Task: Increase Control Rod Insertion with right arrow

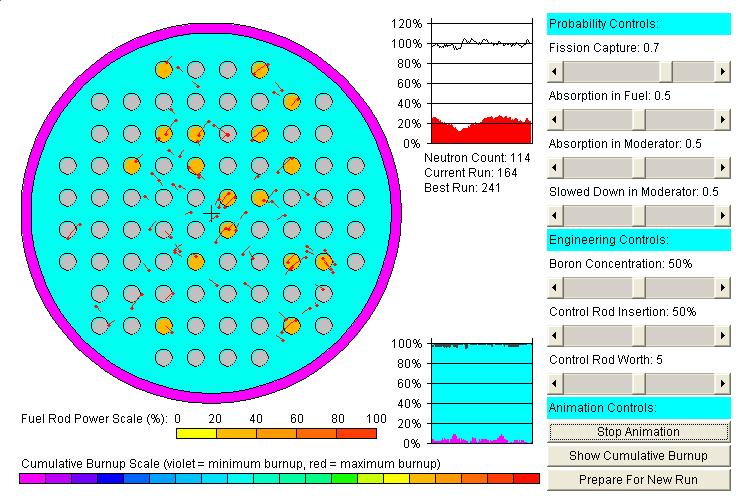Action: (x=722, y=335)
